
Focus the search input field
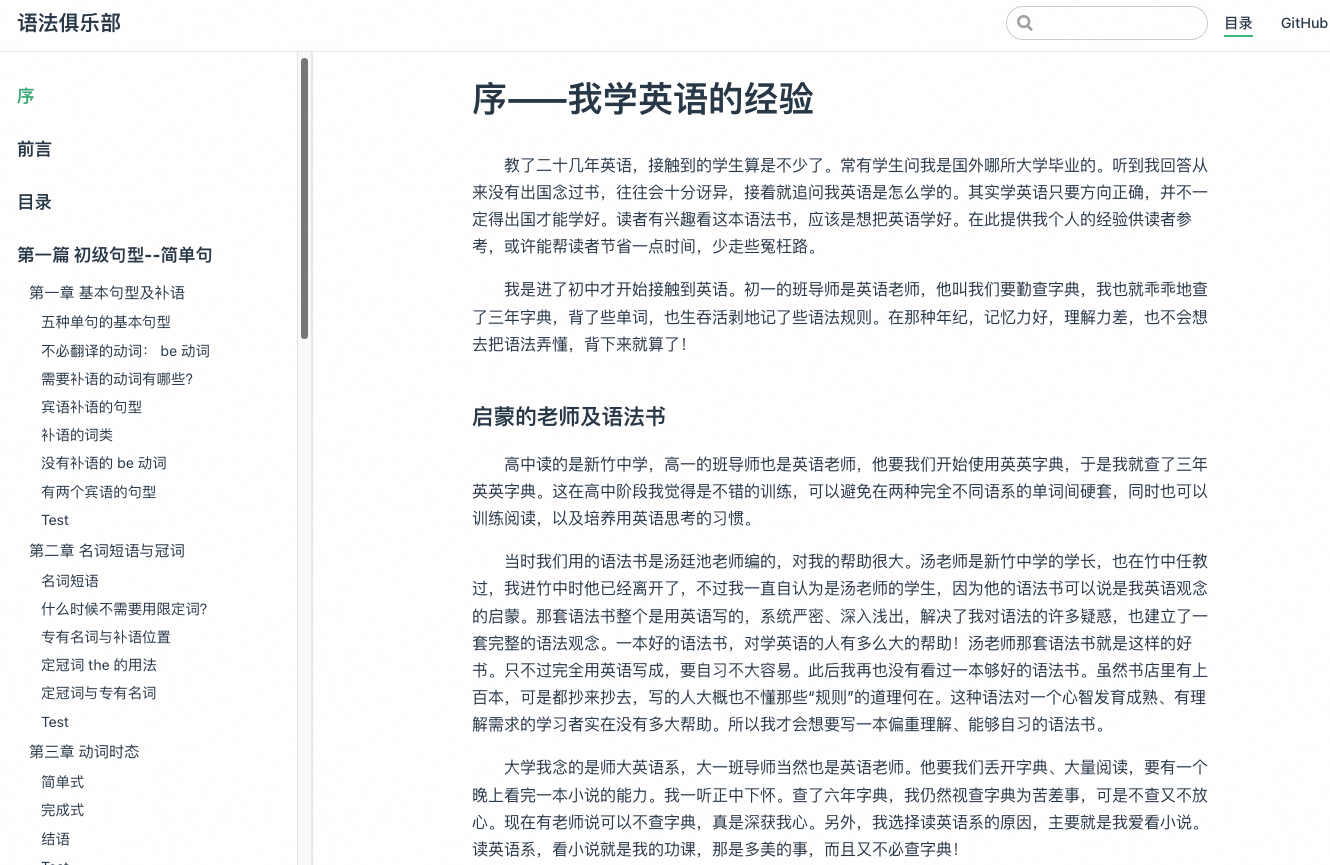click(1107, 23)
